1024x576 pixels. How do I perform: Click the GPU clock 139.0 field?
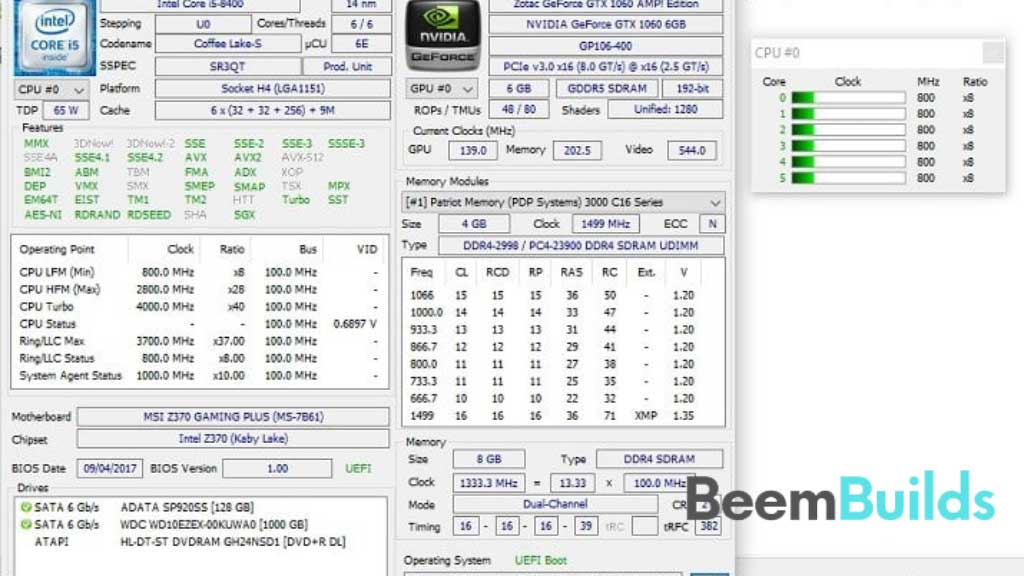[473, 150]
